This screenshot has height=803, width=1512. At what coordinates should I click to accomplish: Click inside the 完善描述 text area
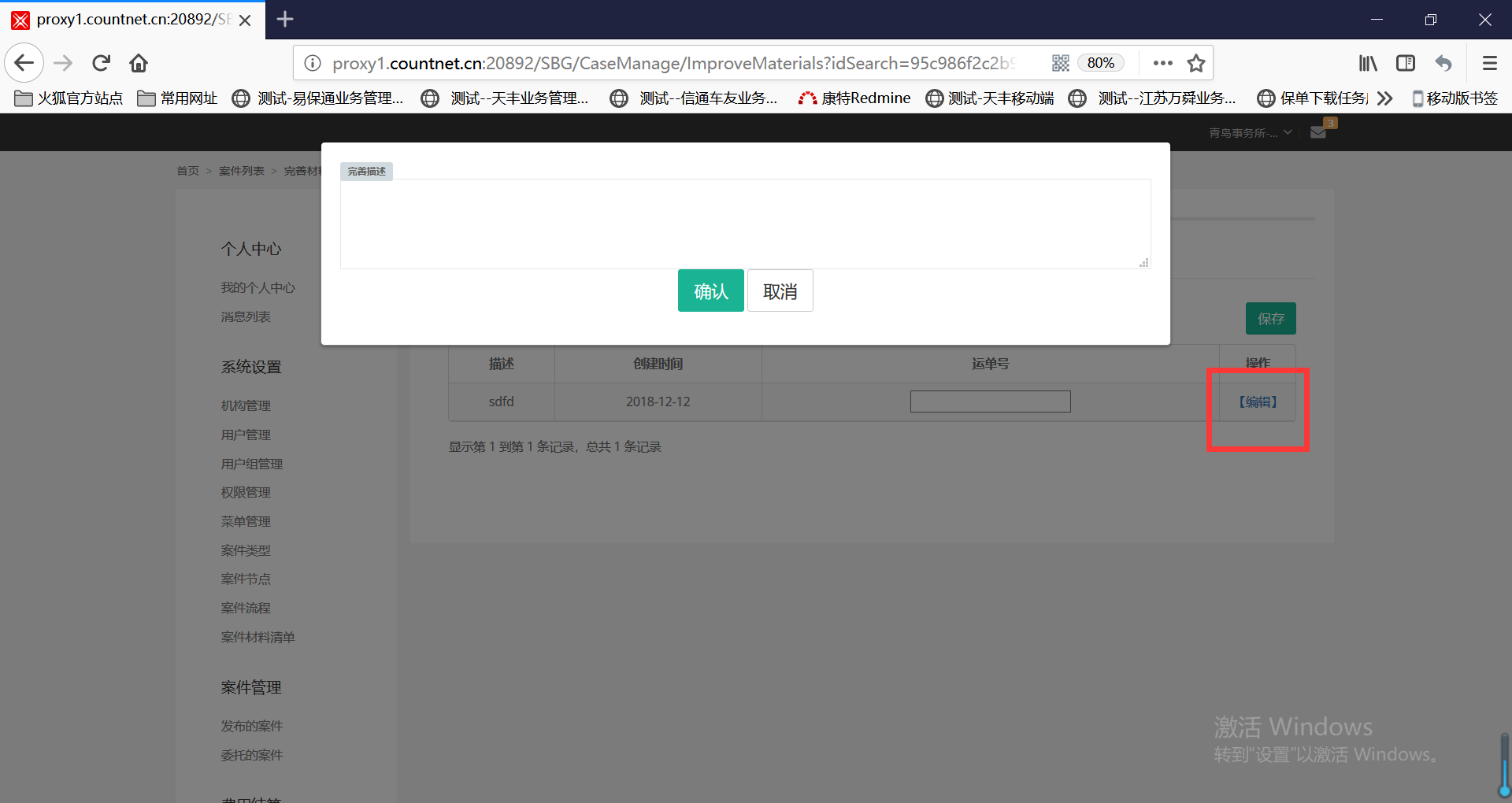tap(745, 224)
